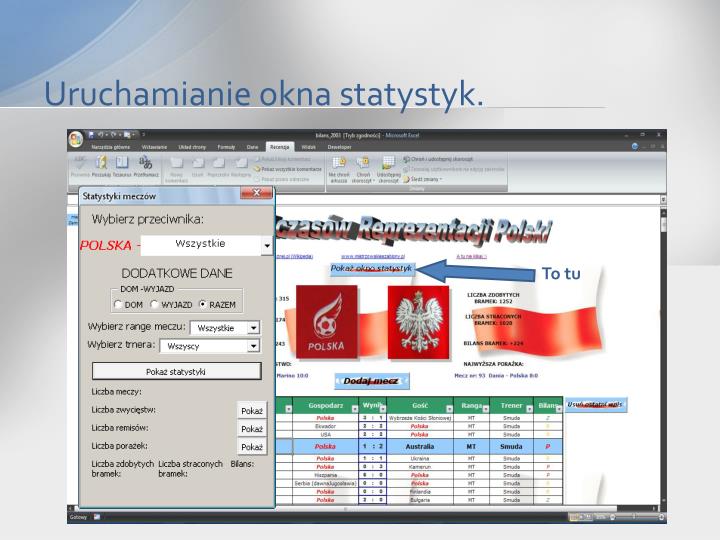Open the opponent dropdown showing Wszystkie

click(x=267, y=246)
